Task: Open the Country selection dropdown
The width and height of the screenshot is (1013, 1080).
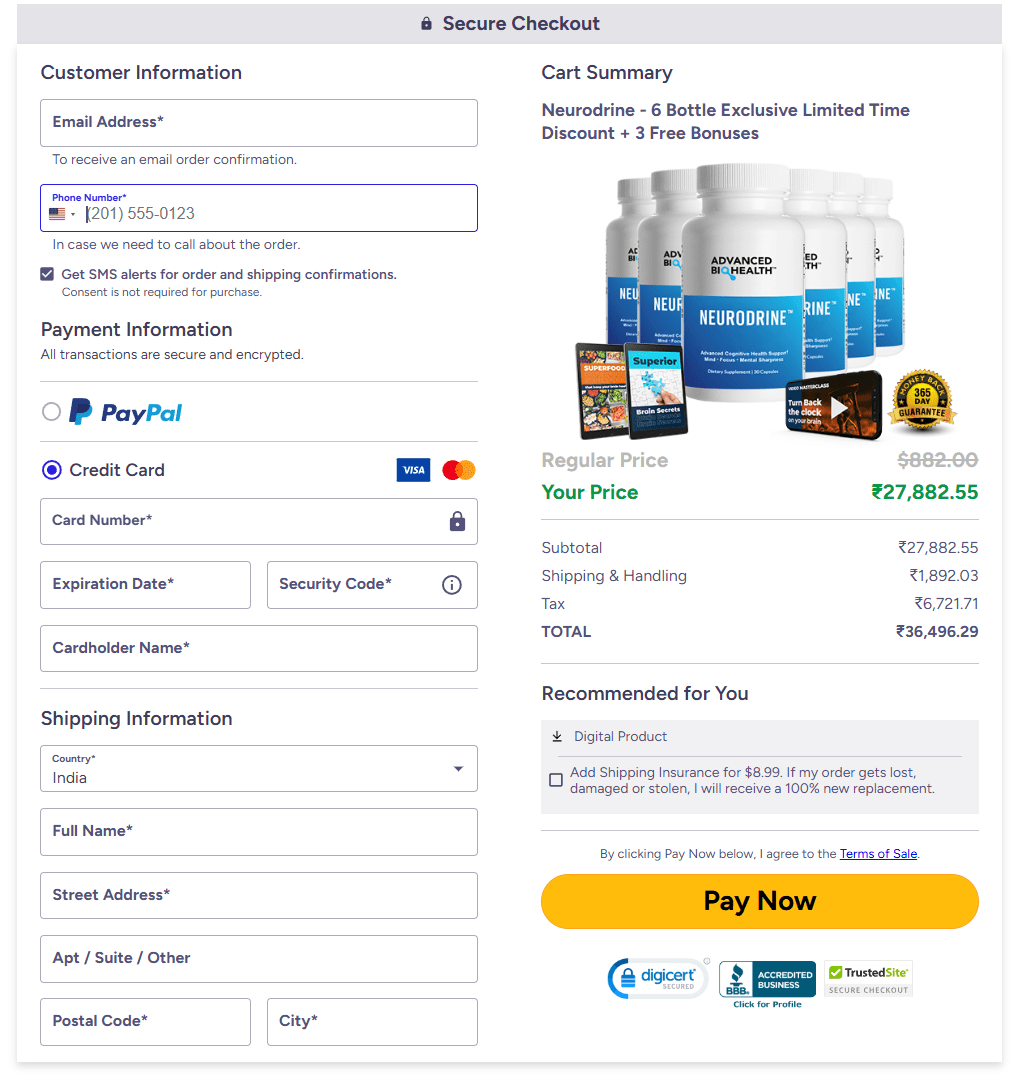Action: 459,768
